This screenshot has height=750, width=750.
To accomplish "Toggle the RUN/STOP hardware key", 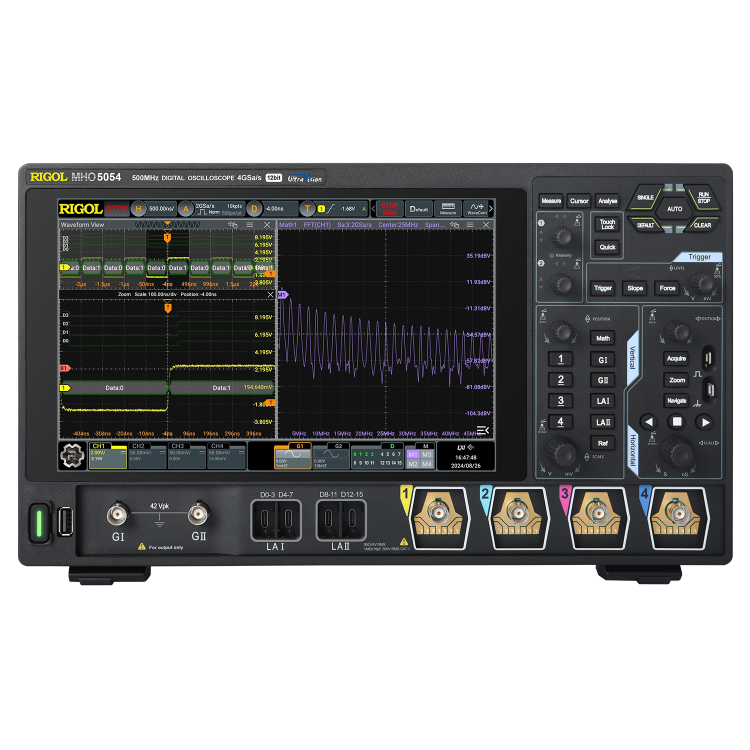I will [703, 198].
